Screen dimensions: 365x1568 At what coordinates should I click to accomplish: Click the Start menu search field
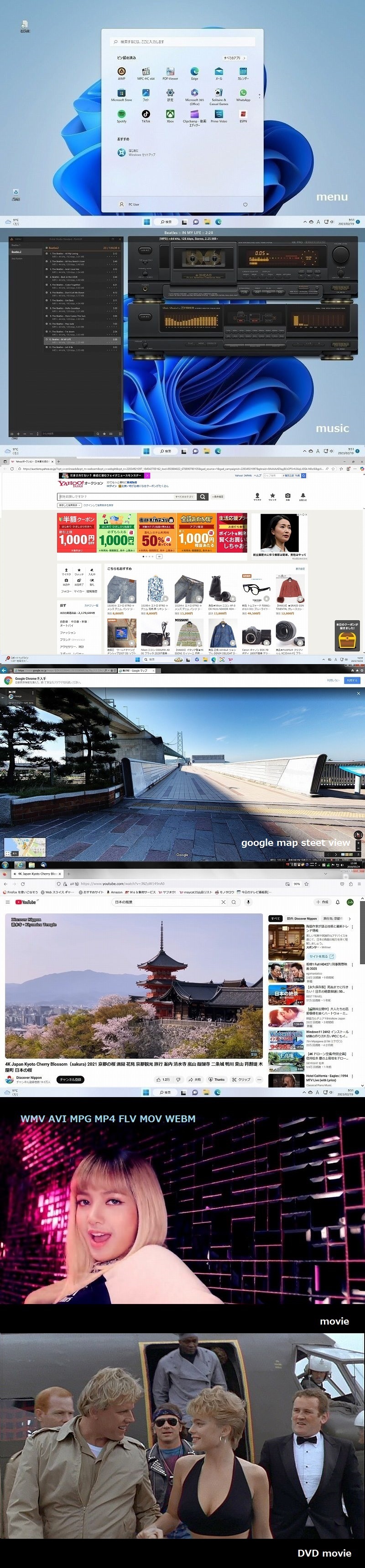point(182,42)
